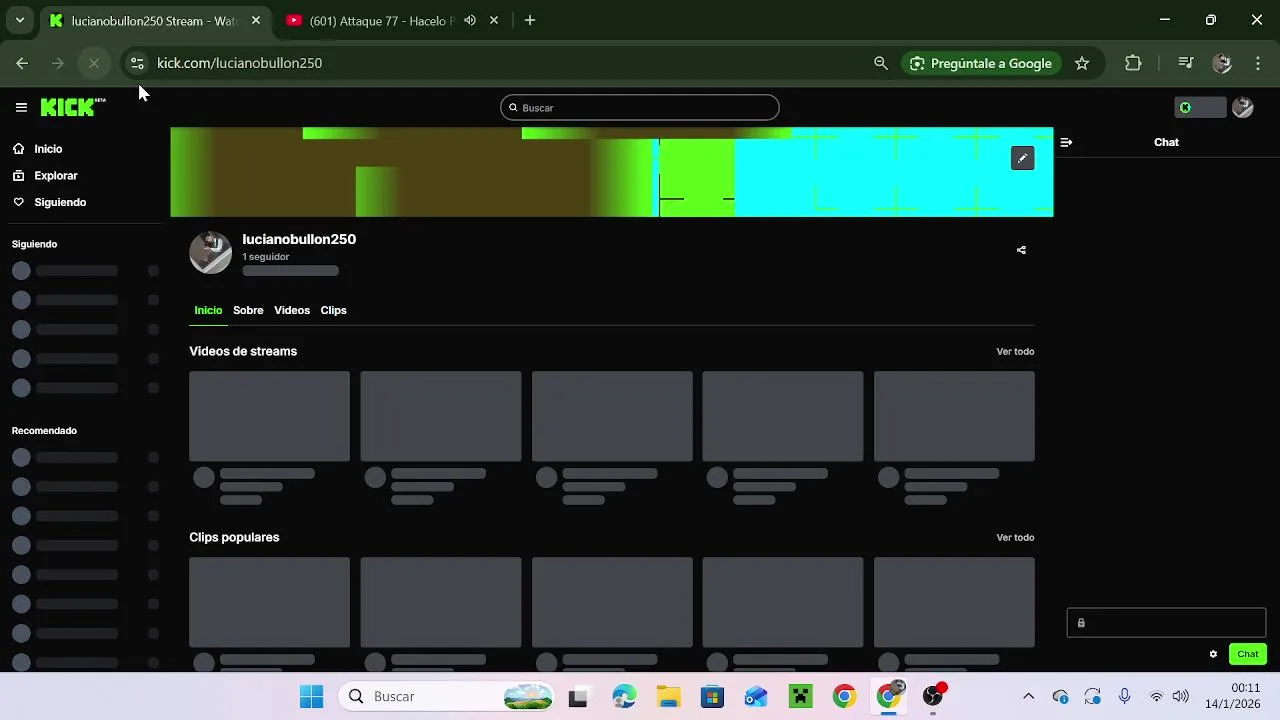Click the lucianobullon250 channel name
This screenshot has width=1280, height=720.
(x=299, y=239)
